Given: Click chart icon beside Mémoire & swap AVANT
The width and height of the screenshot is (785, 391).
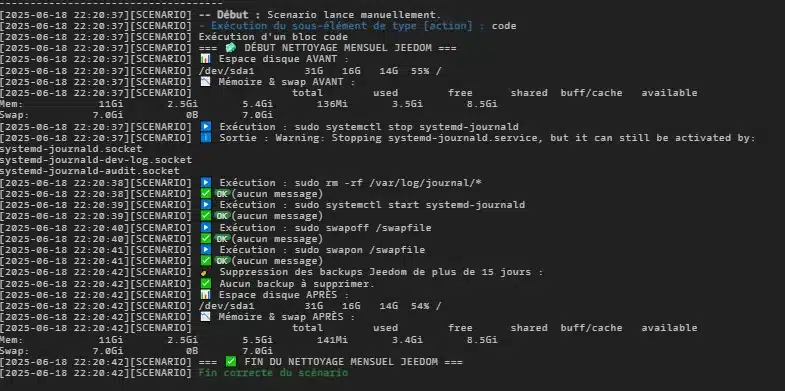Looking at the screenshot, I should [x=206, y=82].
